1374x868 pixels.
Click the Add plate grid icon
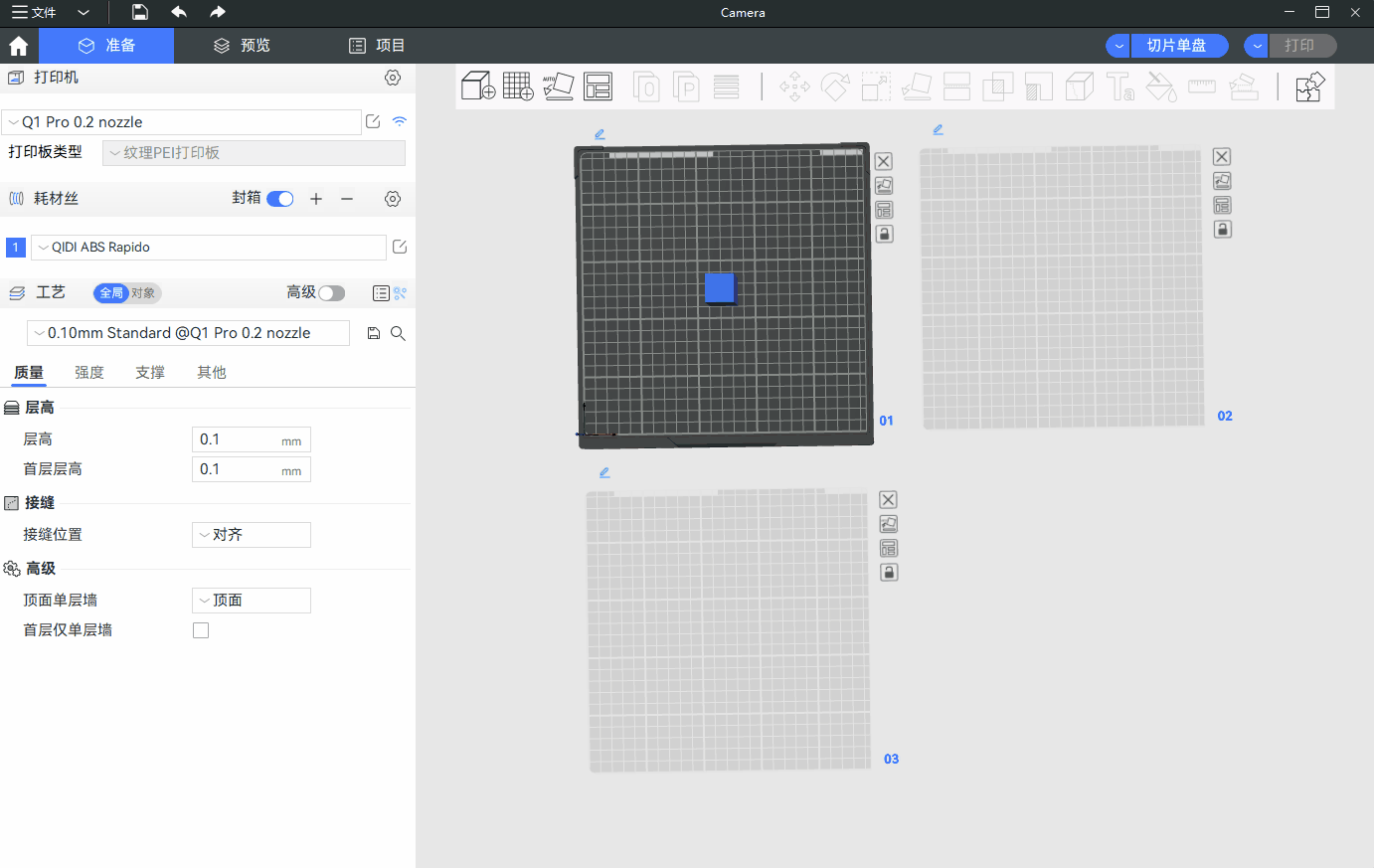coord(518,87)
